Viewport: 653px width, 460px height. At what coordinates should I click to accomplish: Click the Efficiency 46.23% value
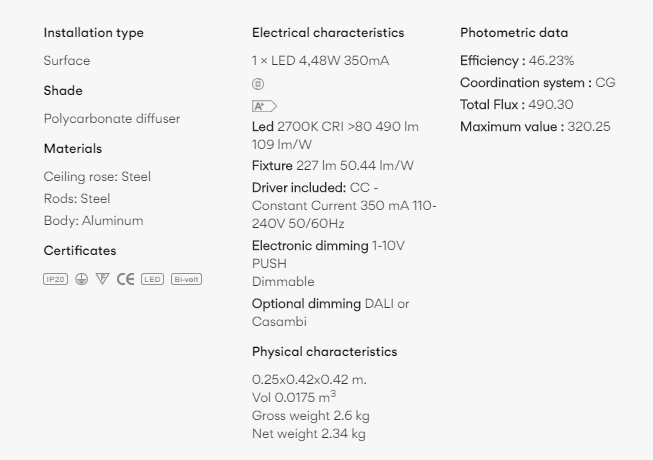pos(551,61)
